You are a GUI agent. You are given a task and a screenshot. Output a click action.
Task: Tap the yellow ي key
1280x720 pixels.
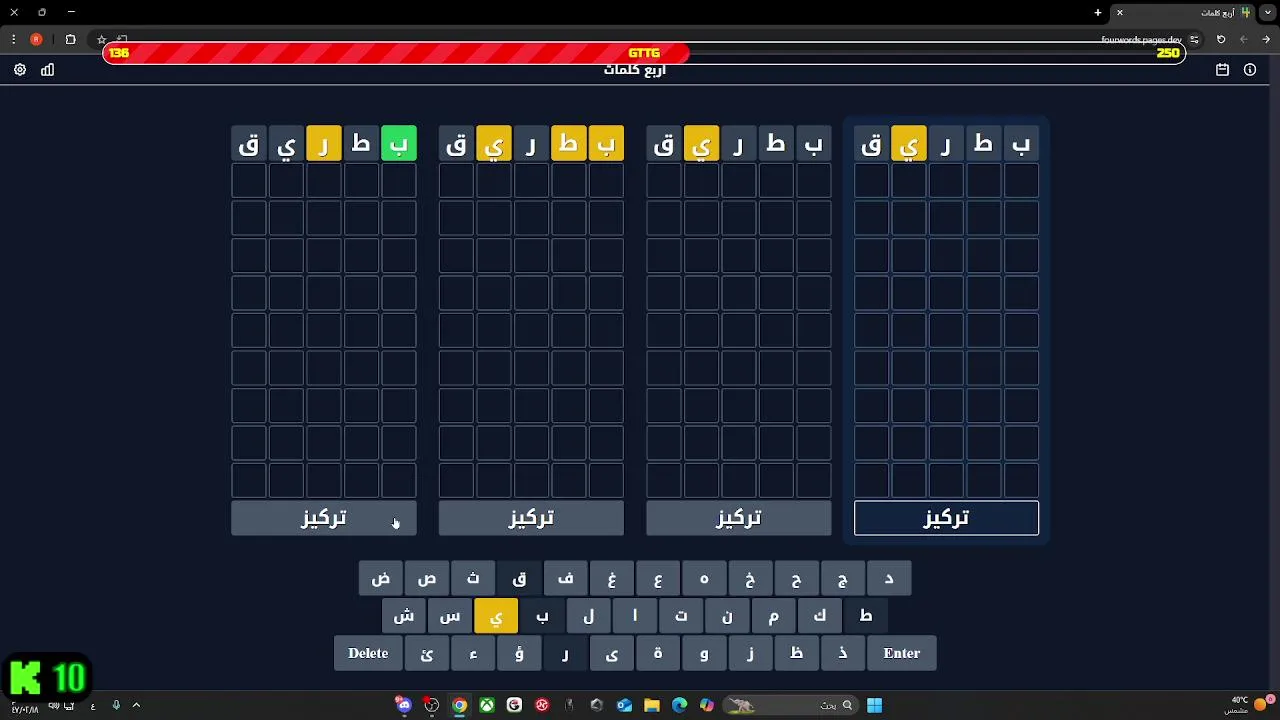(496, 616)
